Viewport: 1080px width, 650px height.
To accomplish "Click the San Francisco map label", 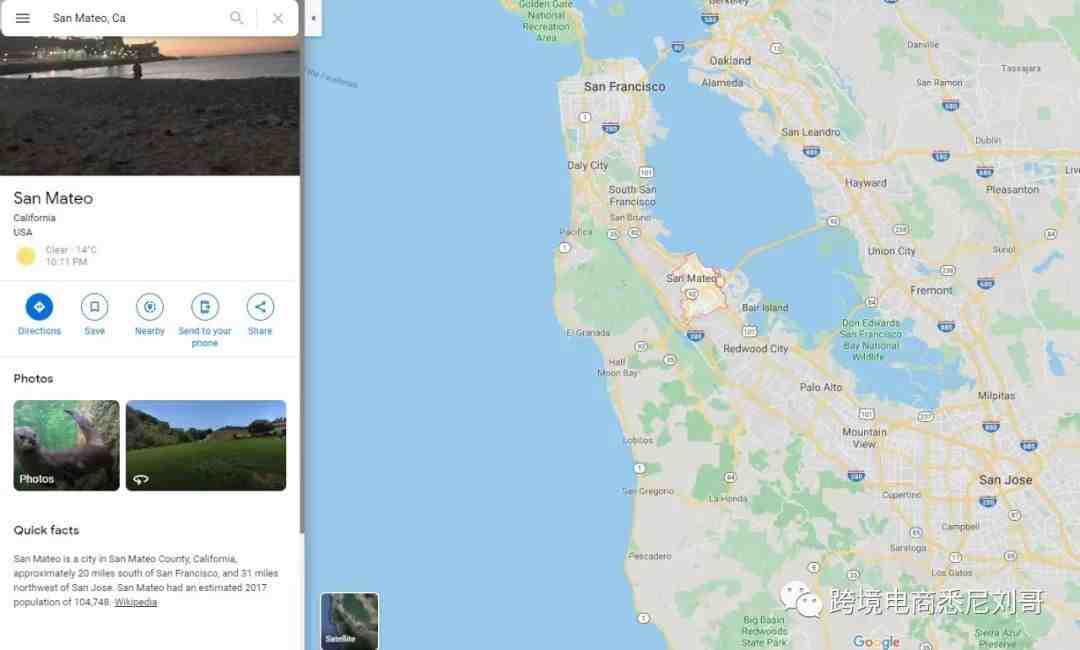I will tap(625, 87).
